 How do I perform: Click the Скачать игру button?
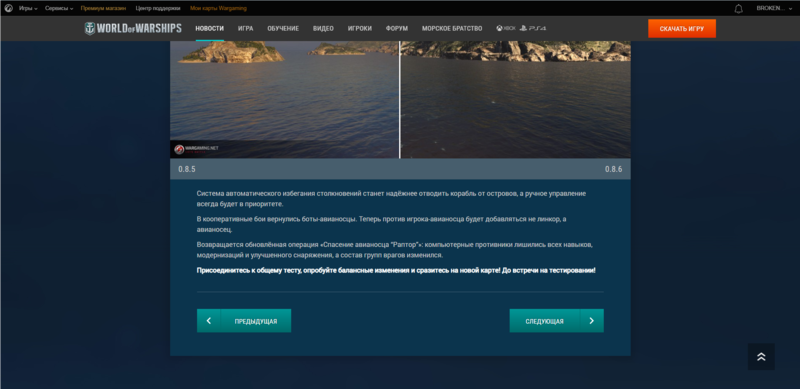(682, 29)
